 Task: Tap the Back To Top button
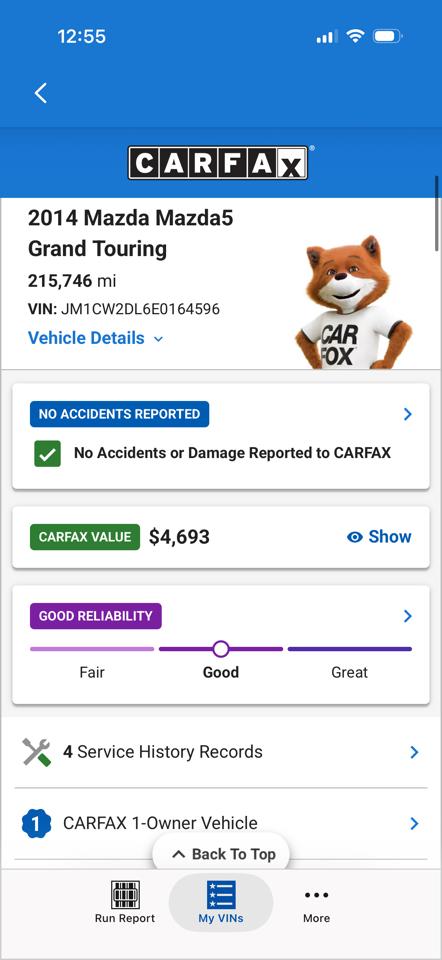pyautogui.click(x=221, y=854)
